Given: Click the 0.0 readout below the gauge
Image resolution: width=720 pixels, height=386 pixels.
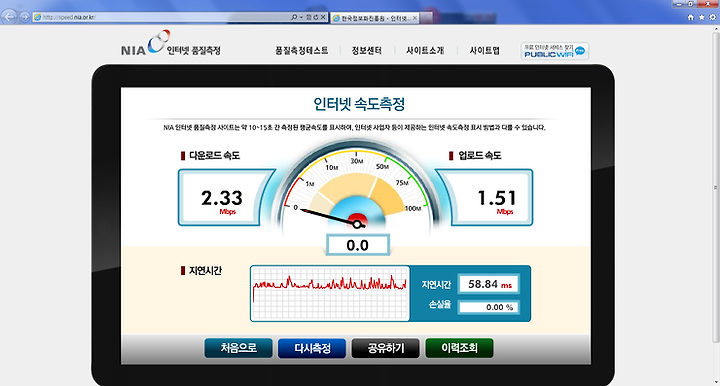Looking at the screenshot, I should pyautogui.click(x=358, y=245).
